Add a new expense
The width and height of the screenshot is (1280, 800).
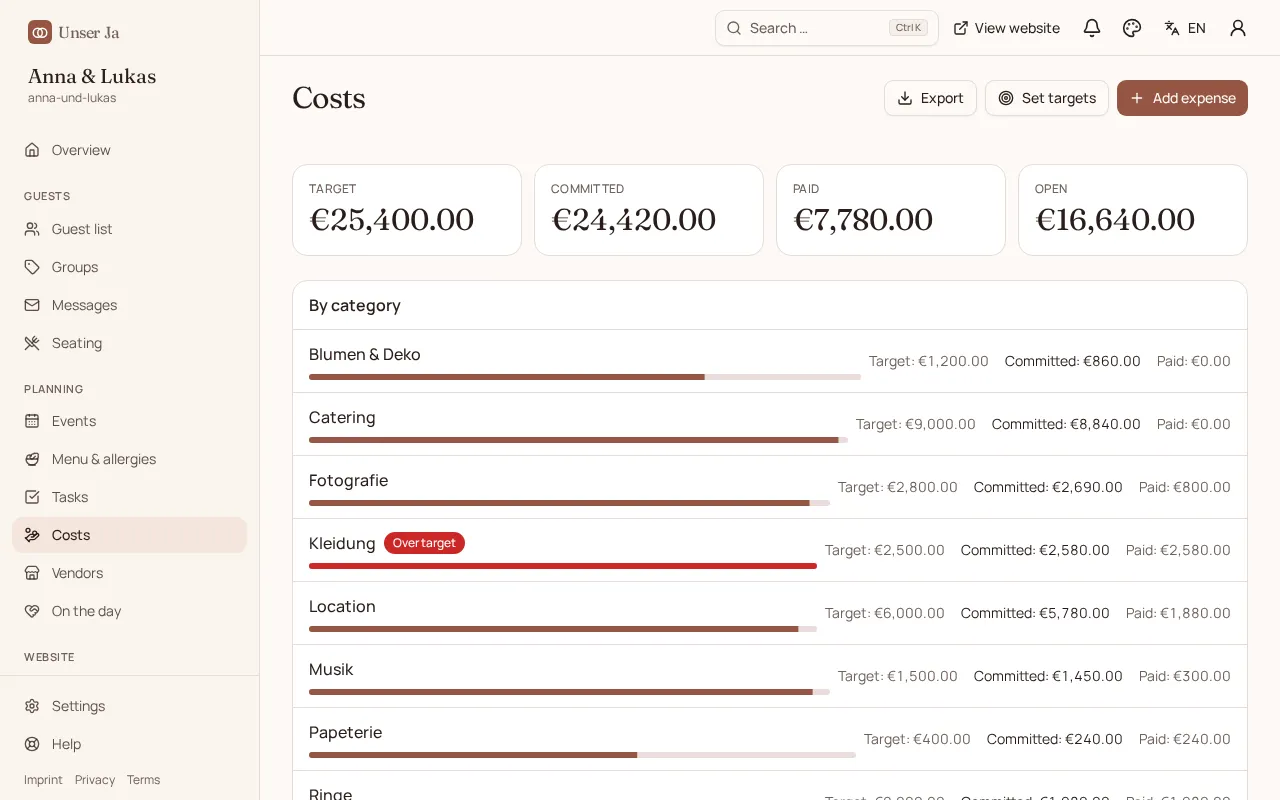click(x=1182, y=98)
